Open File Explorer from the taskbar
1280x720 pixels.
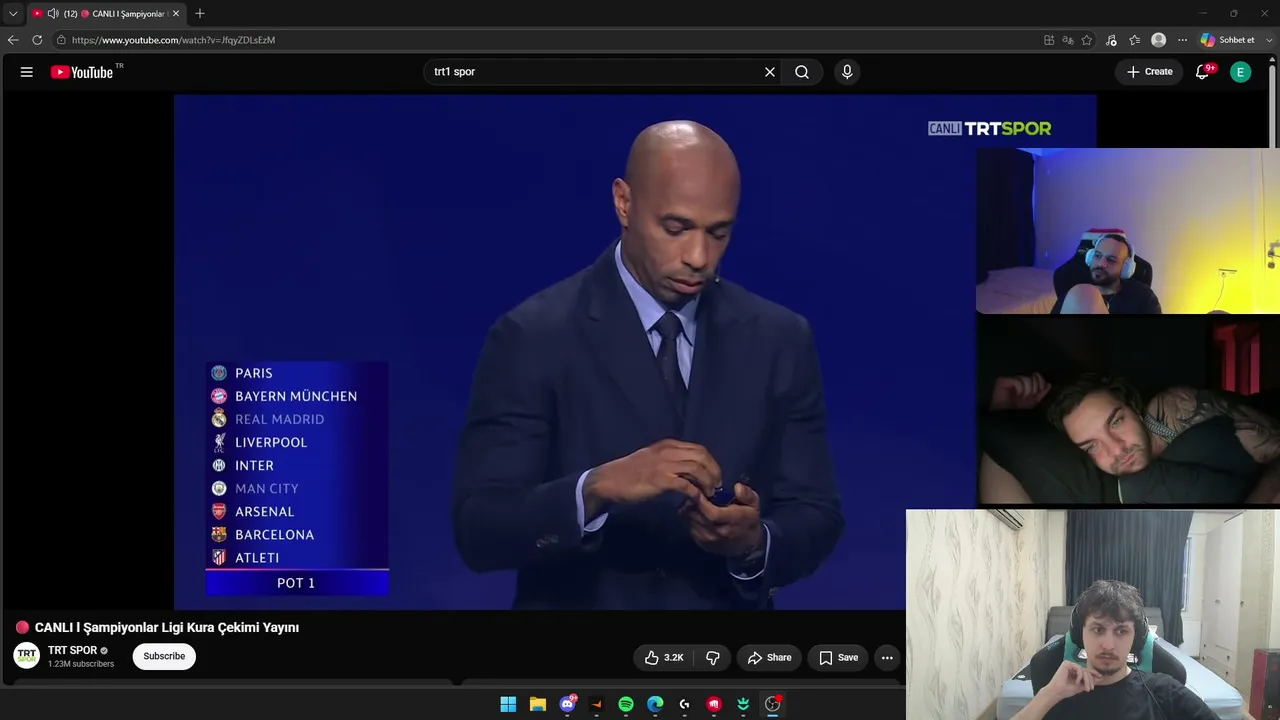(538, 704)
